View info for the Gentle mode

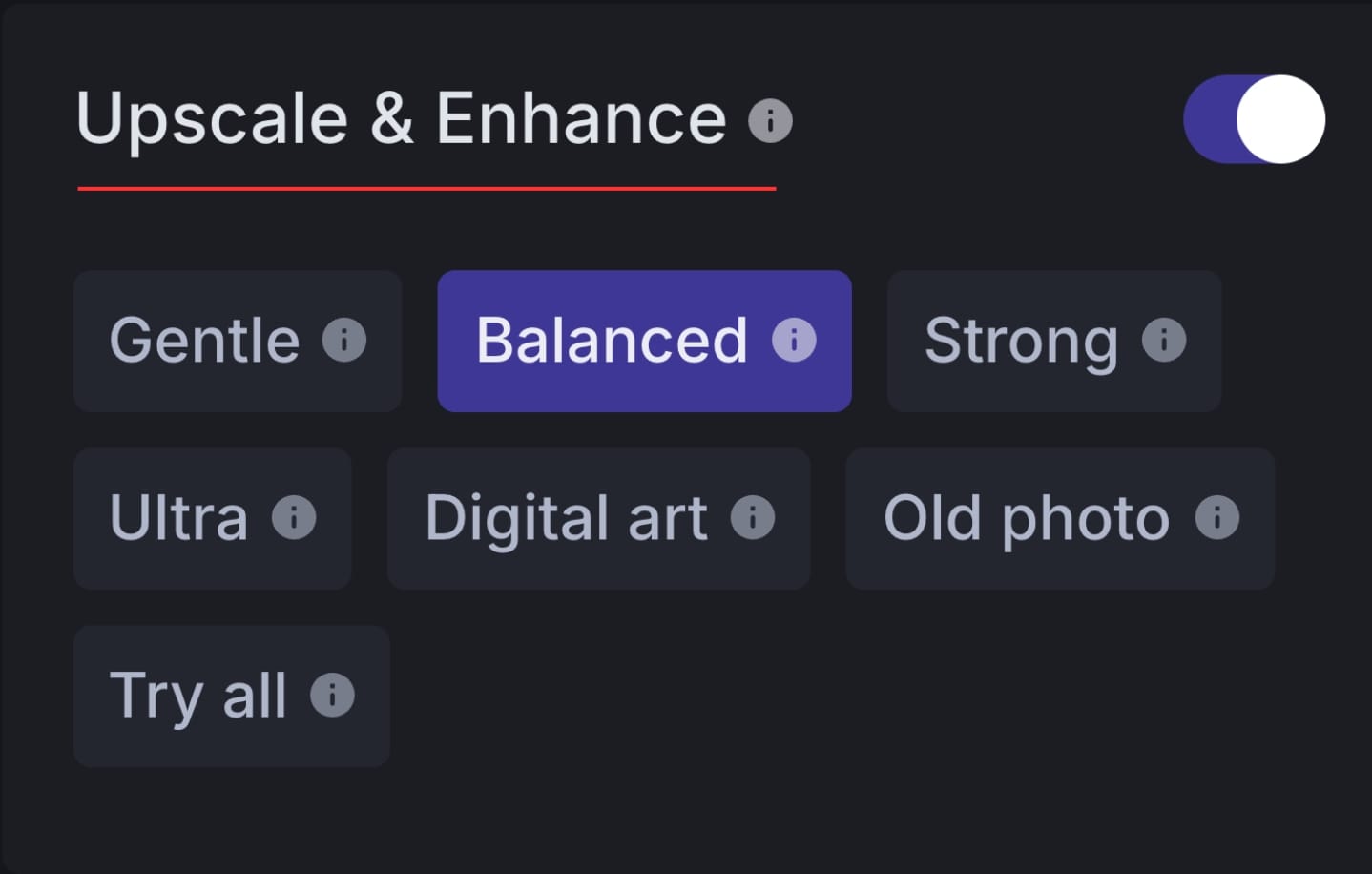[344, 341]
